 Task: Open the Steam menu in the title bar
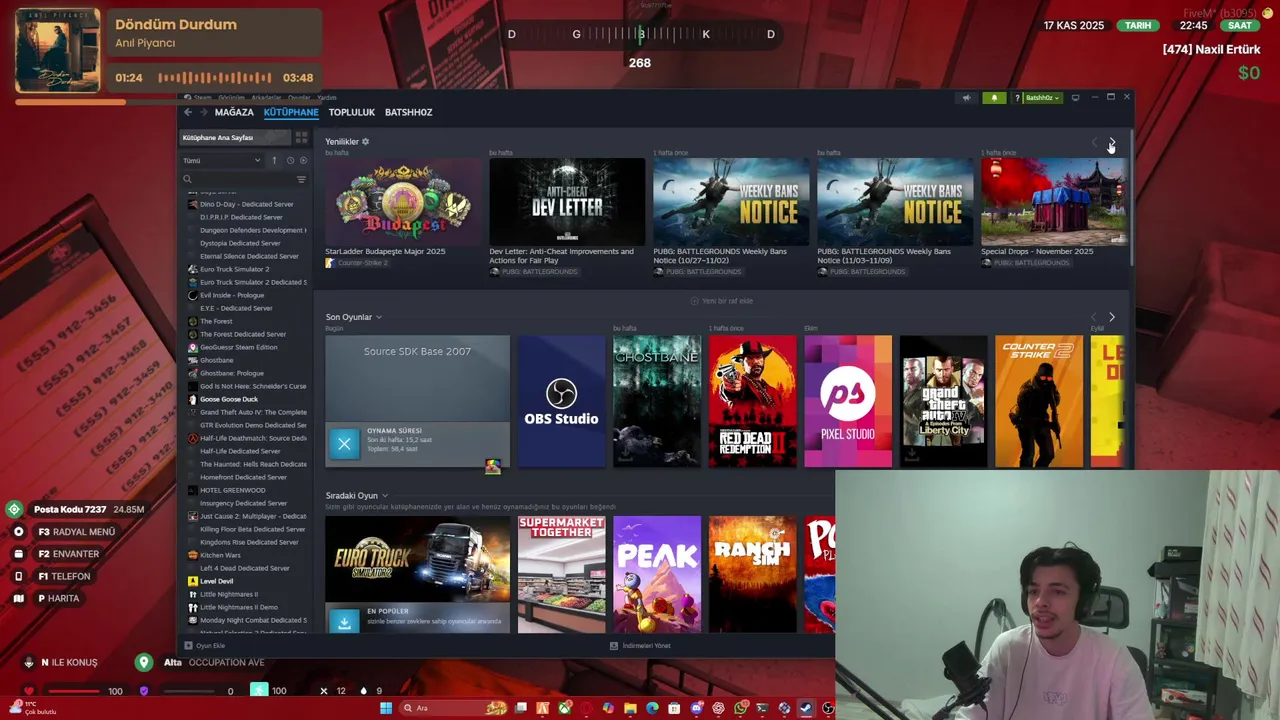click(202, 98)
